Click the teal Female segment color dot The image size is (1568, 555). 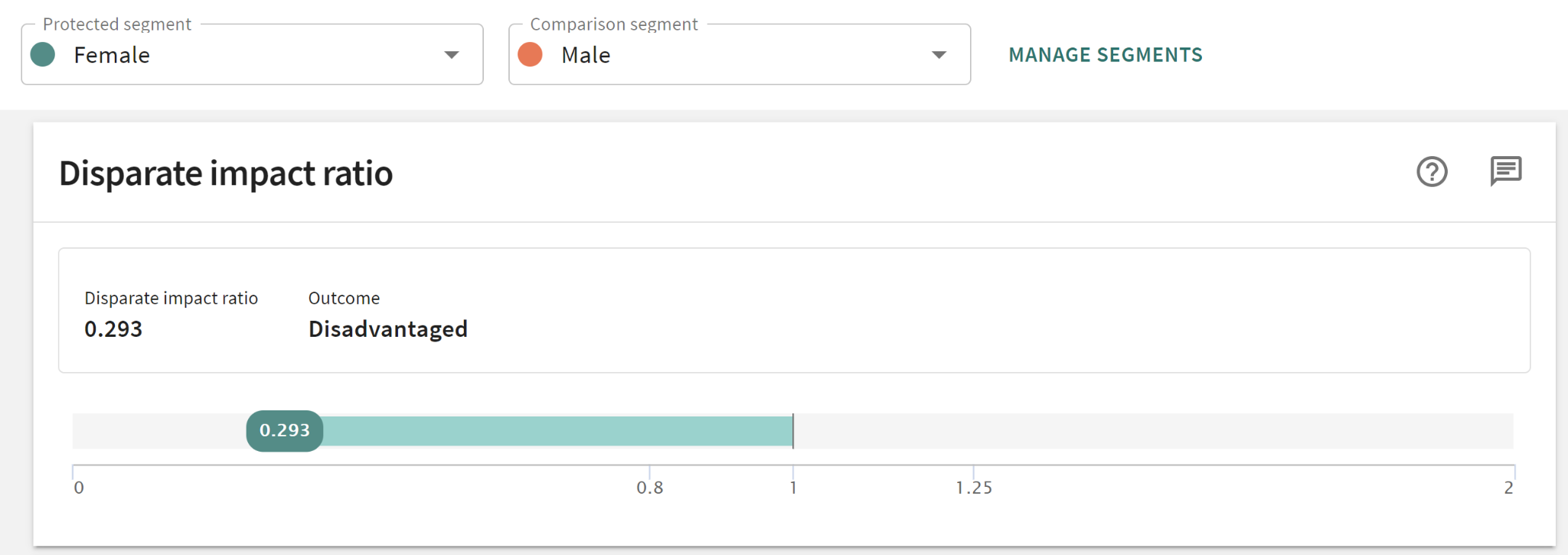click(43, 54)
